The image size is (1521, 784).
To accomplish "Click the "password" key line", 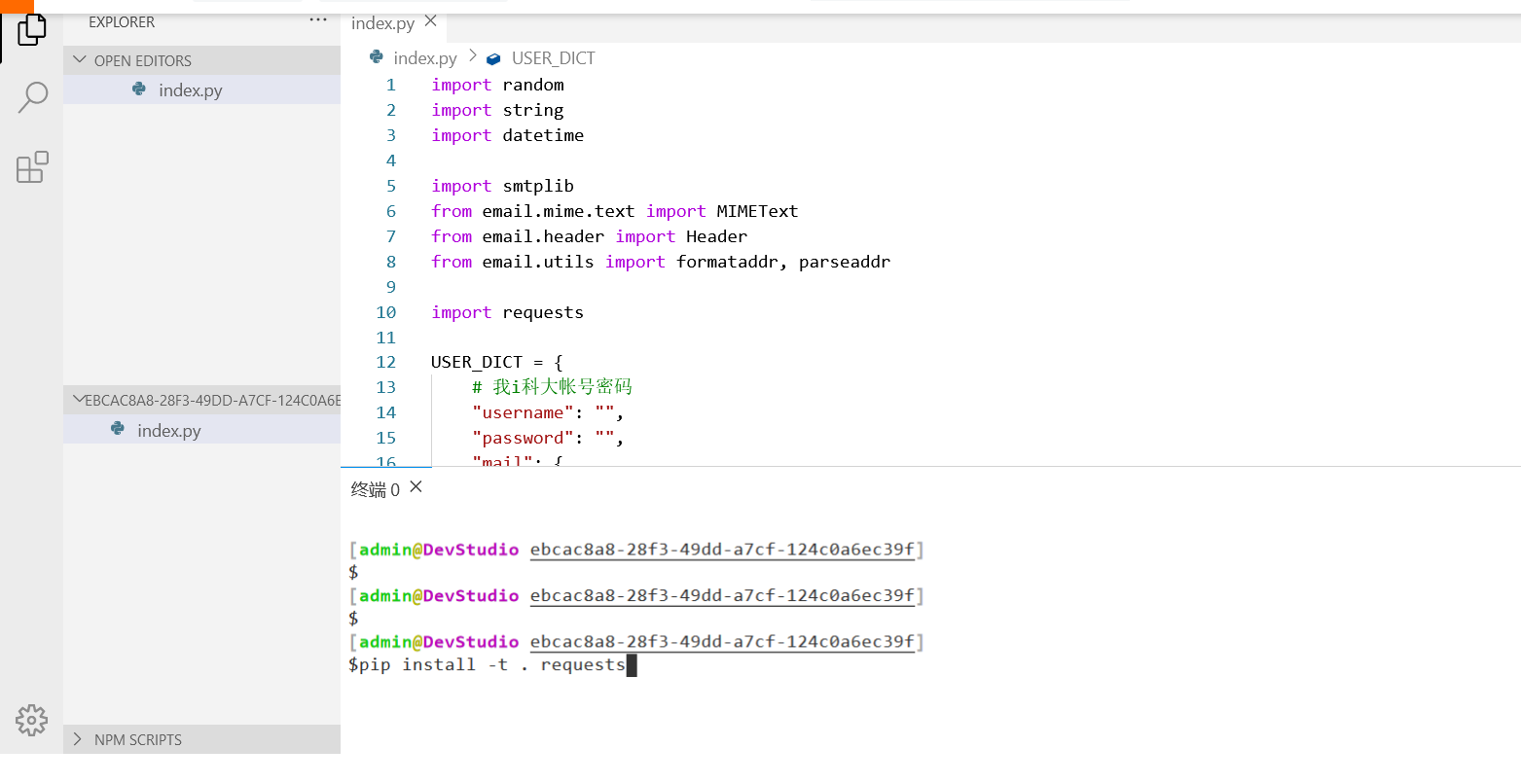I will [548, 438].
